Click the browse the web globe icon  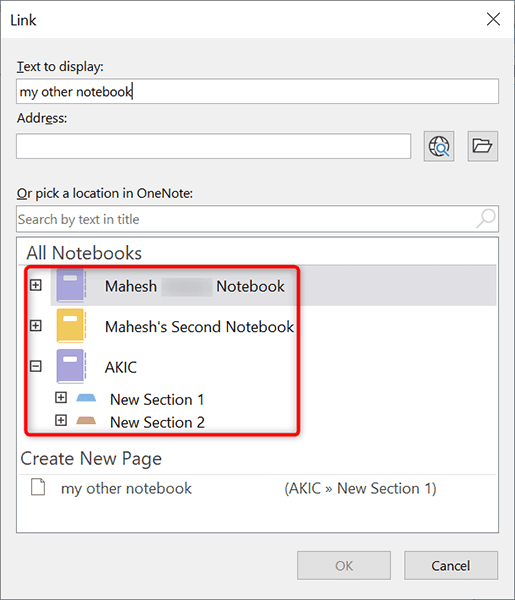[x=438, y=146]
